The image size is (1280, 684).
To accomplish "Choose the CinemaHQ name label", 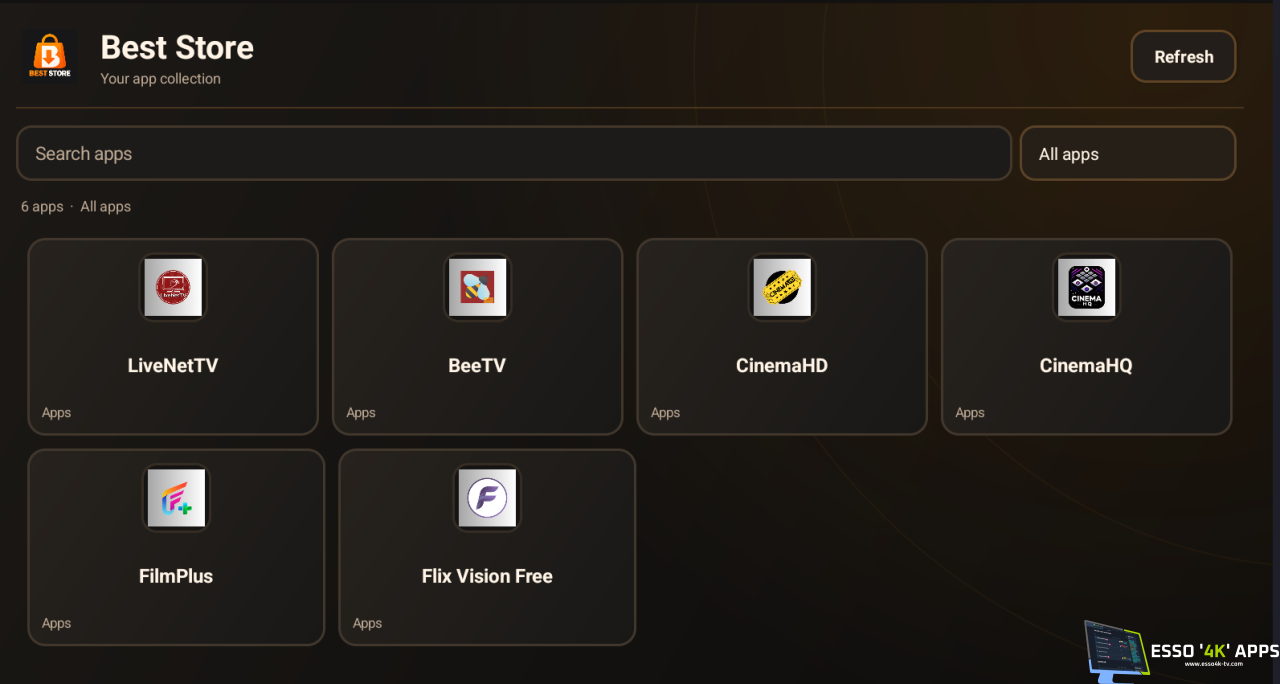I will [1086, 366].
